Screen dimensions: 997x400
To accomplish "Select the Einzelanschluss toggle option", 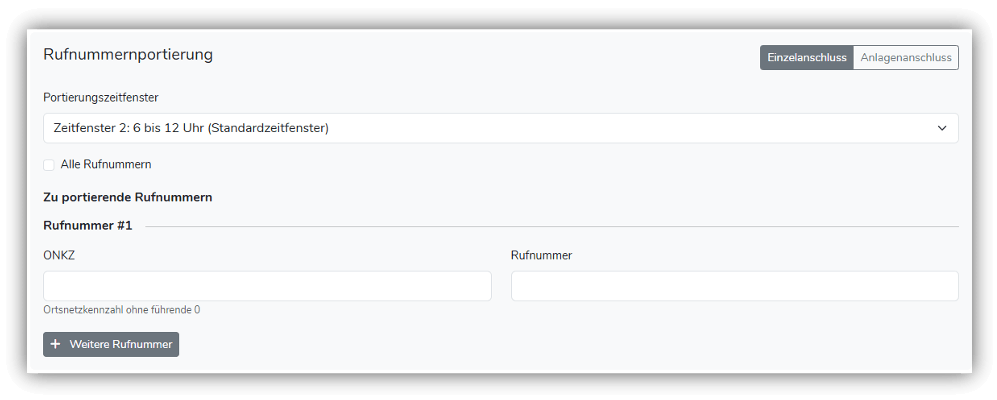I will point(807,58).
